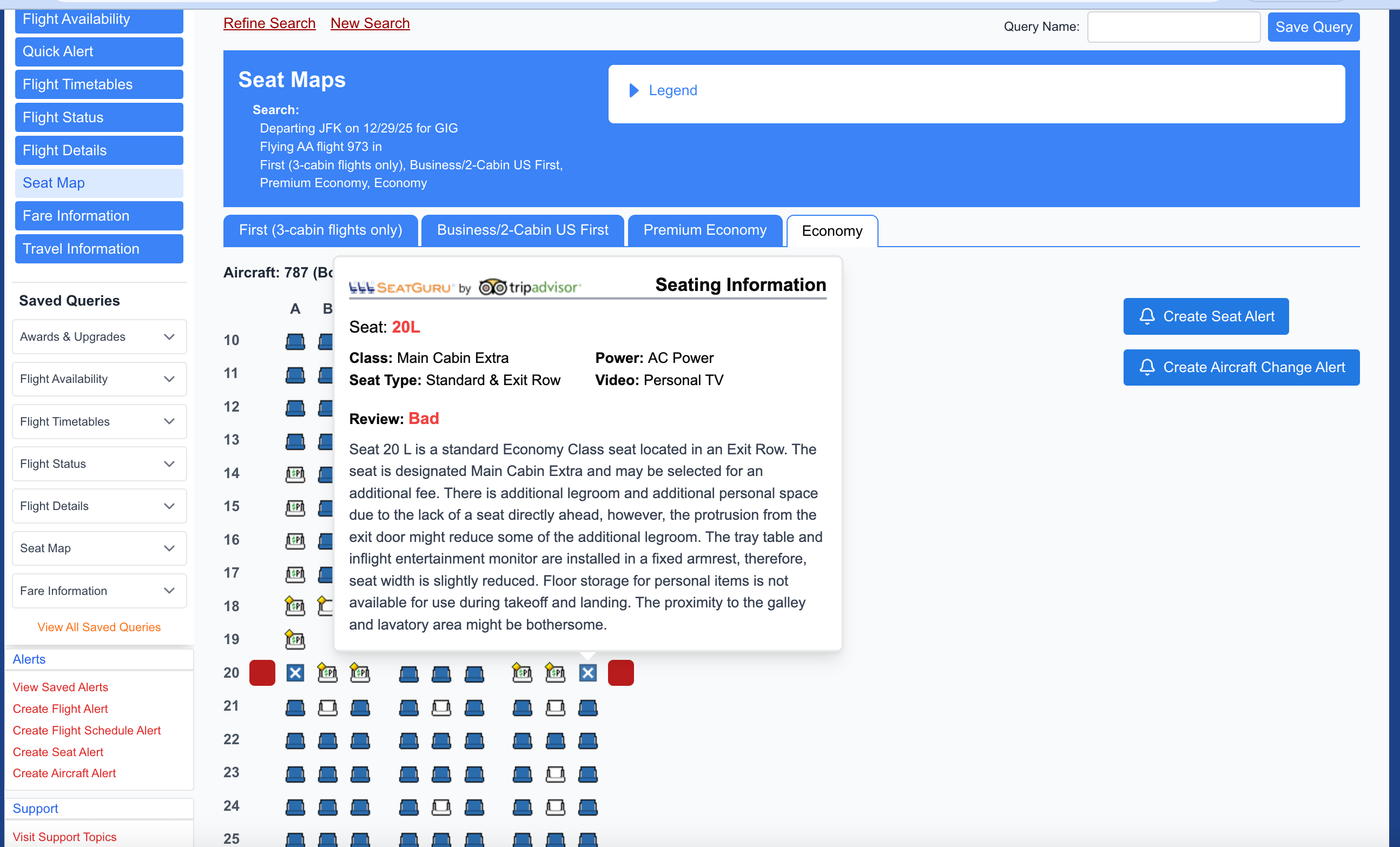Click the Save Query button
Image resolution: width=1400 pixels, height=847 pixels.
(x=1313, y=27)
